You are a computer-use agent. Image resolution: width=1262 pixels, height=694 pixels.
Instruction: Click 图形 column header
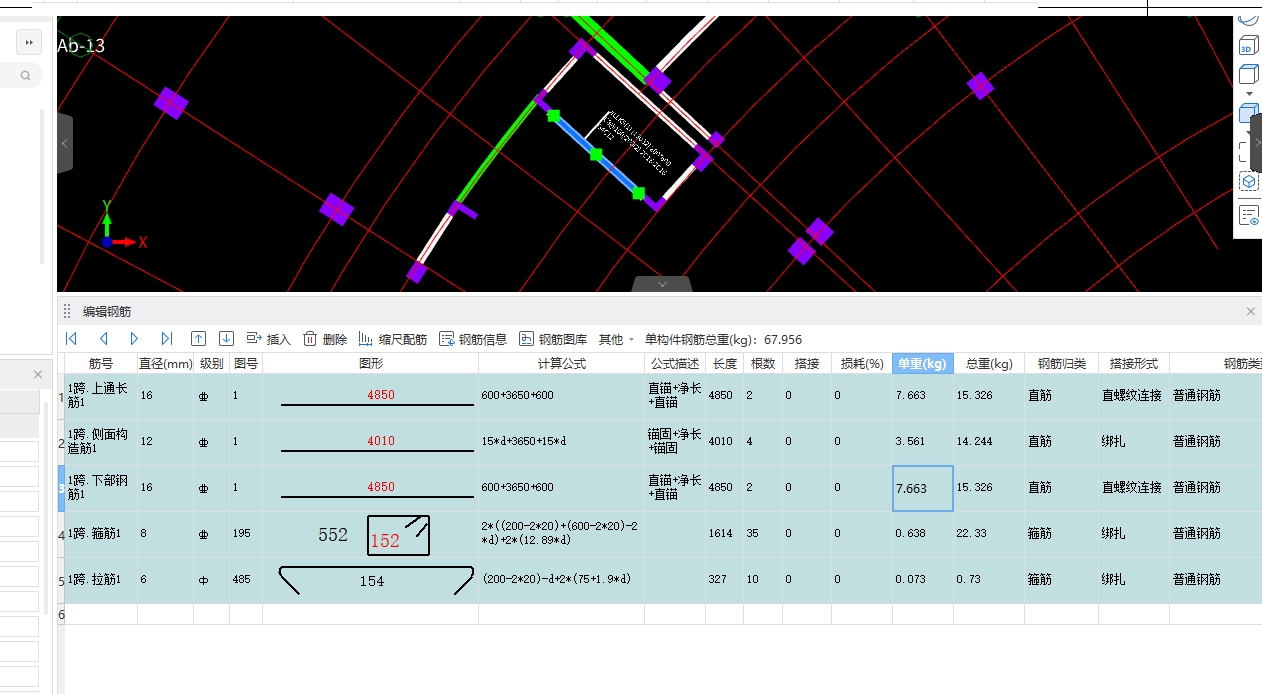click(371, 364)
